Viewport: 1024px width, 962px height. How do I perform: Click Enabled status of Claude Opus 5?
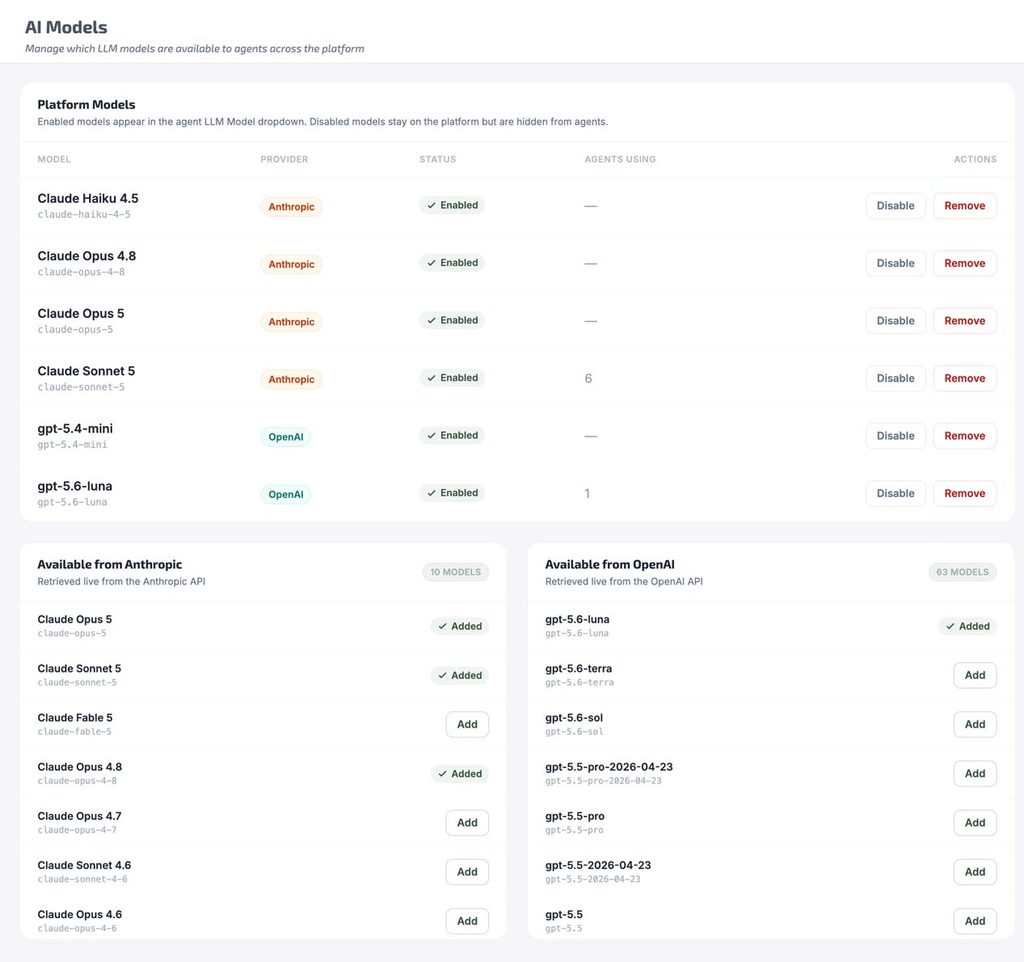pyautogui.click(x=452, y=320)
